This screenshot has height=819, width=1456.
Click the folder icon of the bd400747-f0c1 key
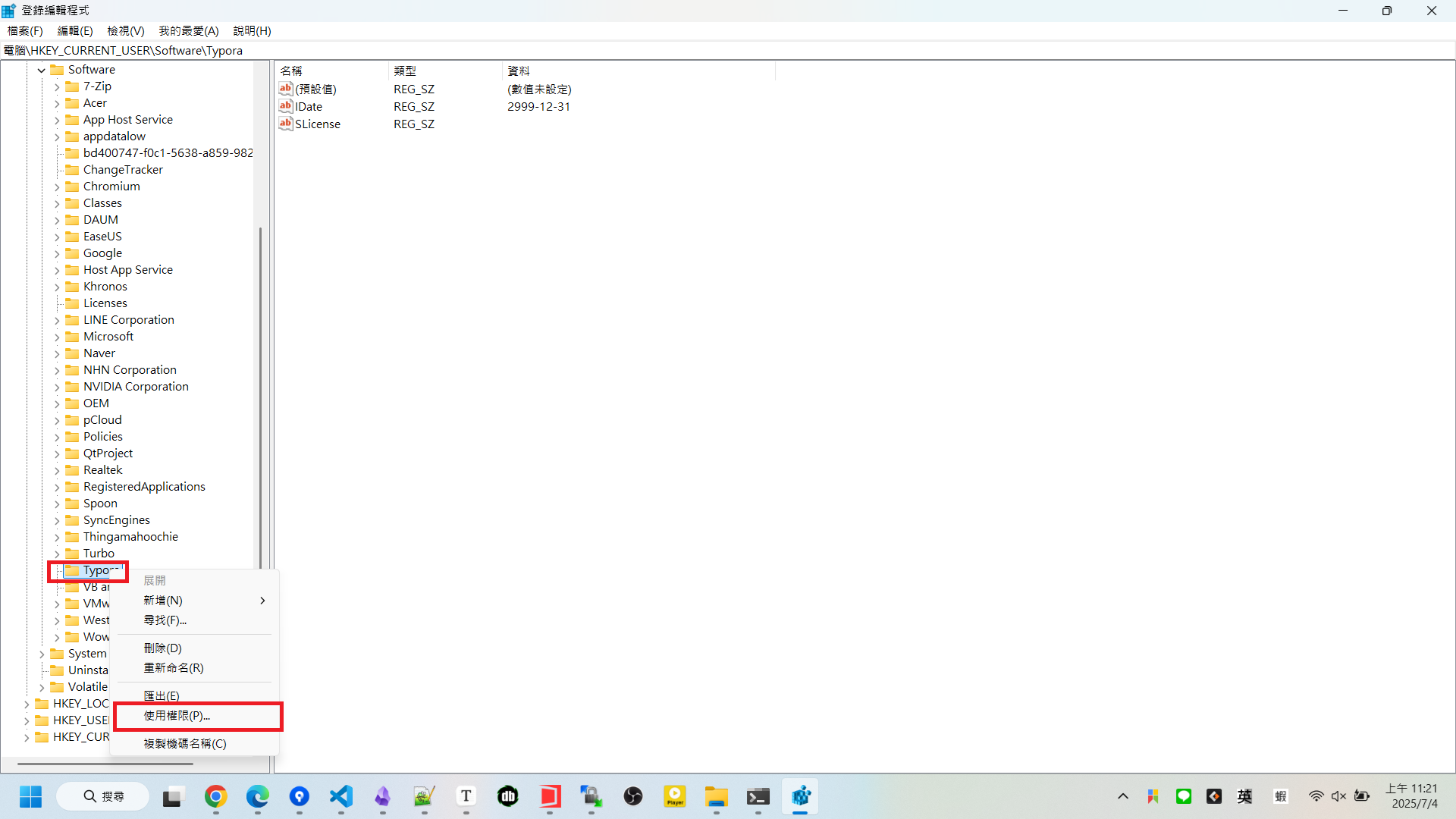72,153
